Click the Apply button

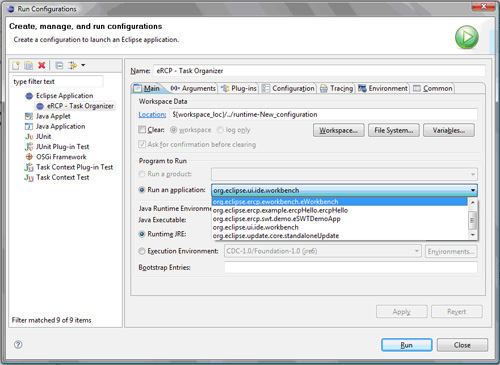(402, 312)
